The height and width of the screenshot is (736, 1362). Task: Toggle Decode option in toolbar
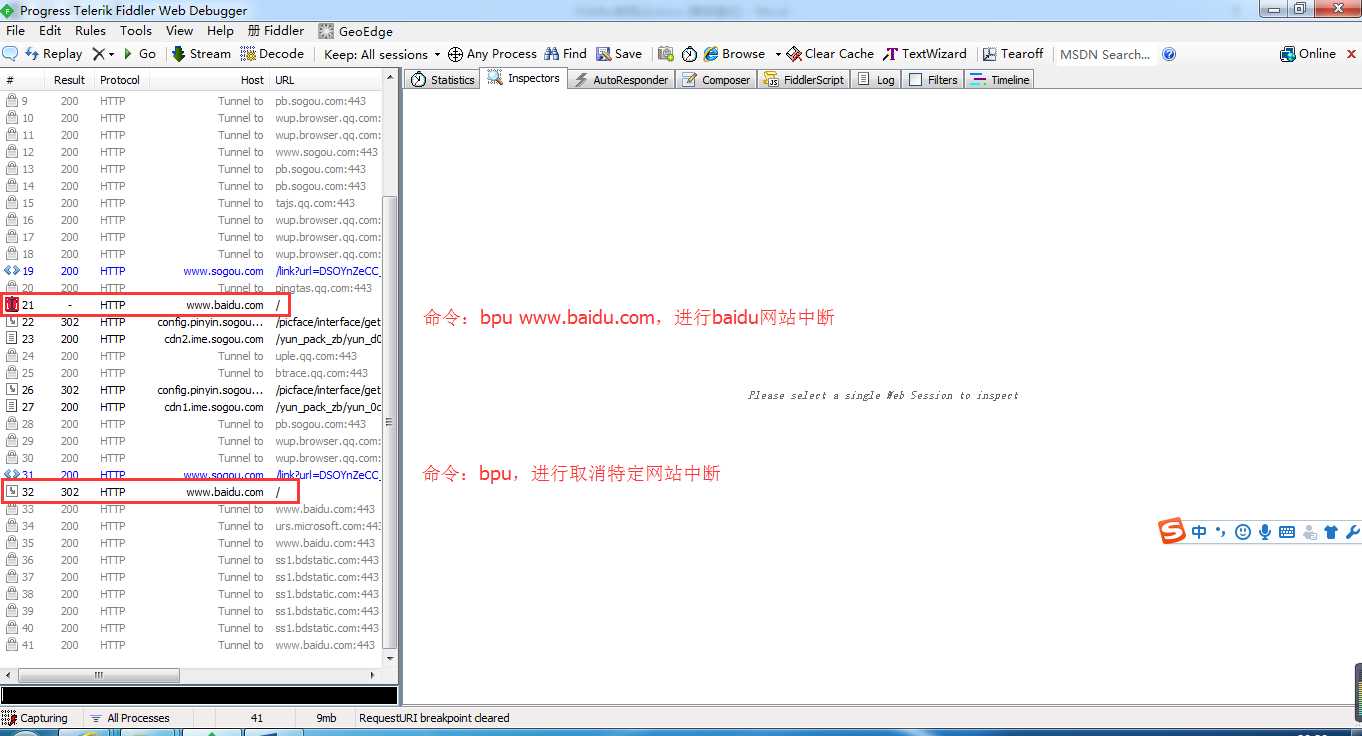click(272, 54)
